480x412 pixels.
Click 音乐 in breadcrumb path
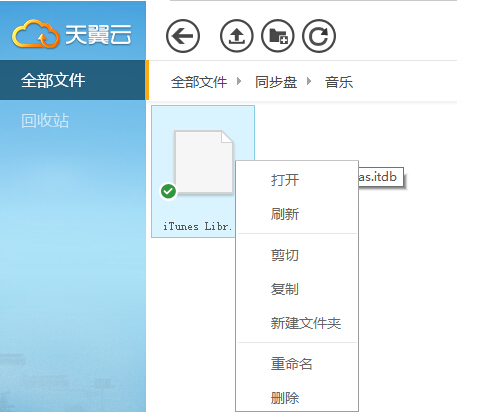[339, 82]
